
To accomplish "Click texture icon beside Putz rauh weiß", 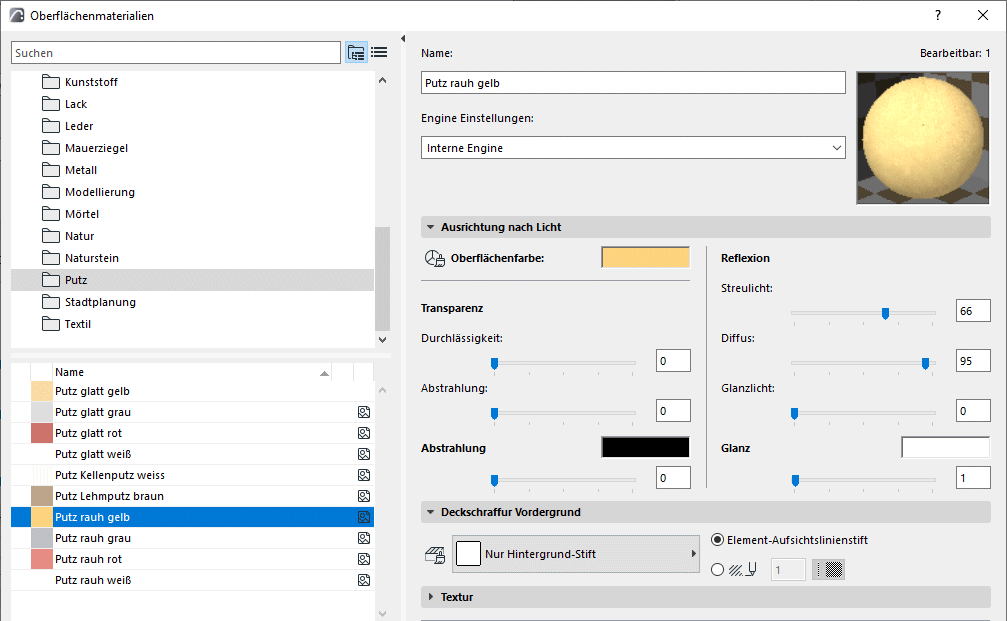I will tap(364, 580).
